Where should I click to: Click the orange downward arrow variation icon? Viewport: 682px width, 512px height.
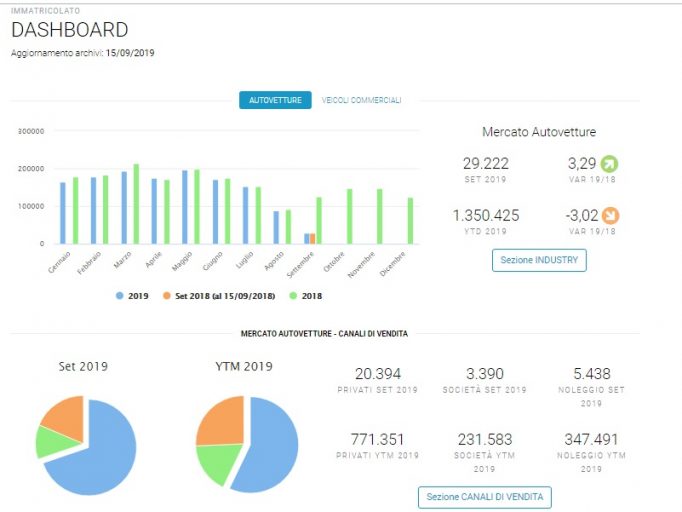pos(610,216)
